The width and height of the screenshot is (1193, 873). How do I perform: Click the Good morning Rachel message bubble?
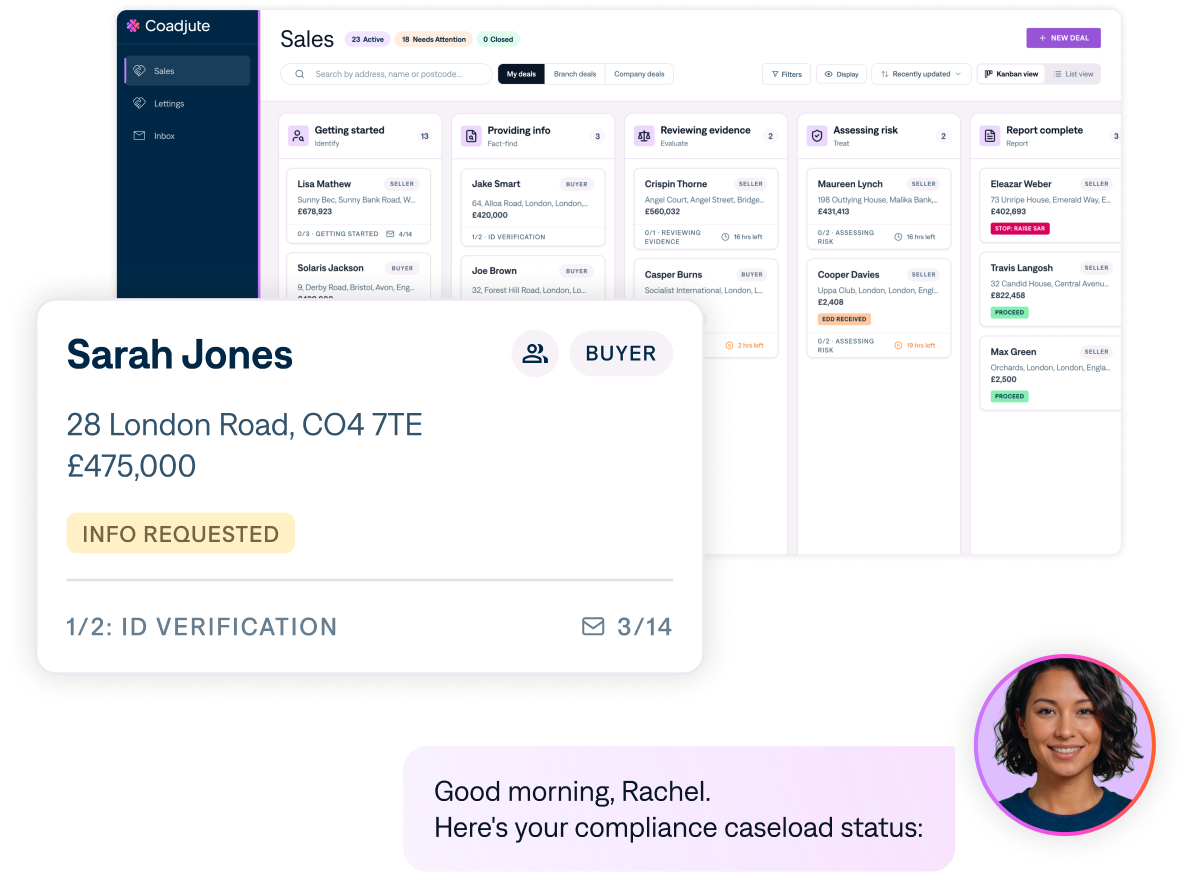[679, 809]
